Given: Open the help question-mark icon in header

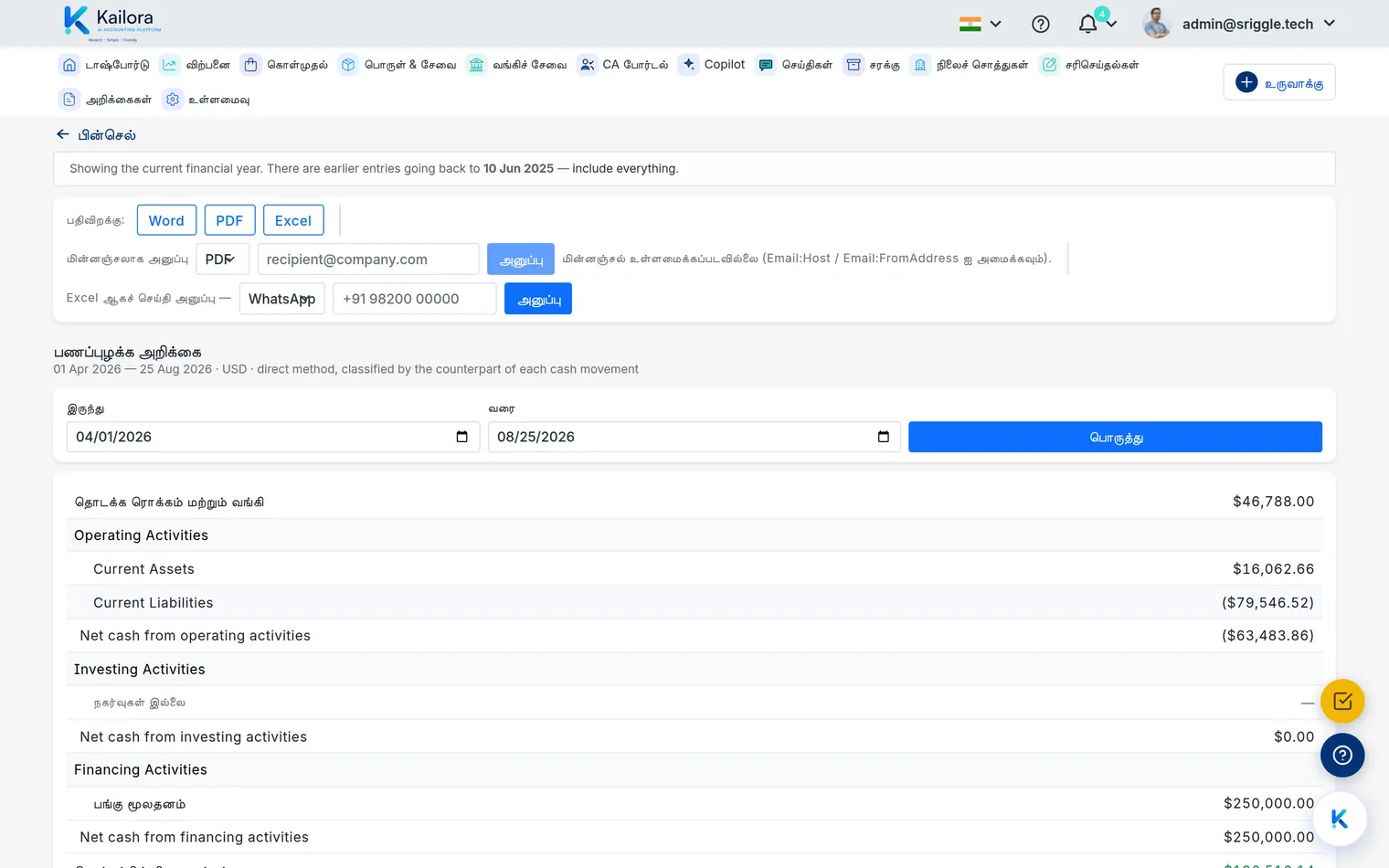Looking at the screenshot, I should (x=1040, y=25).
